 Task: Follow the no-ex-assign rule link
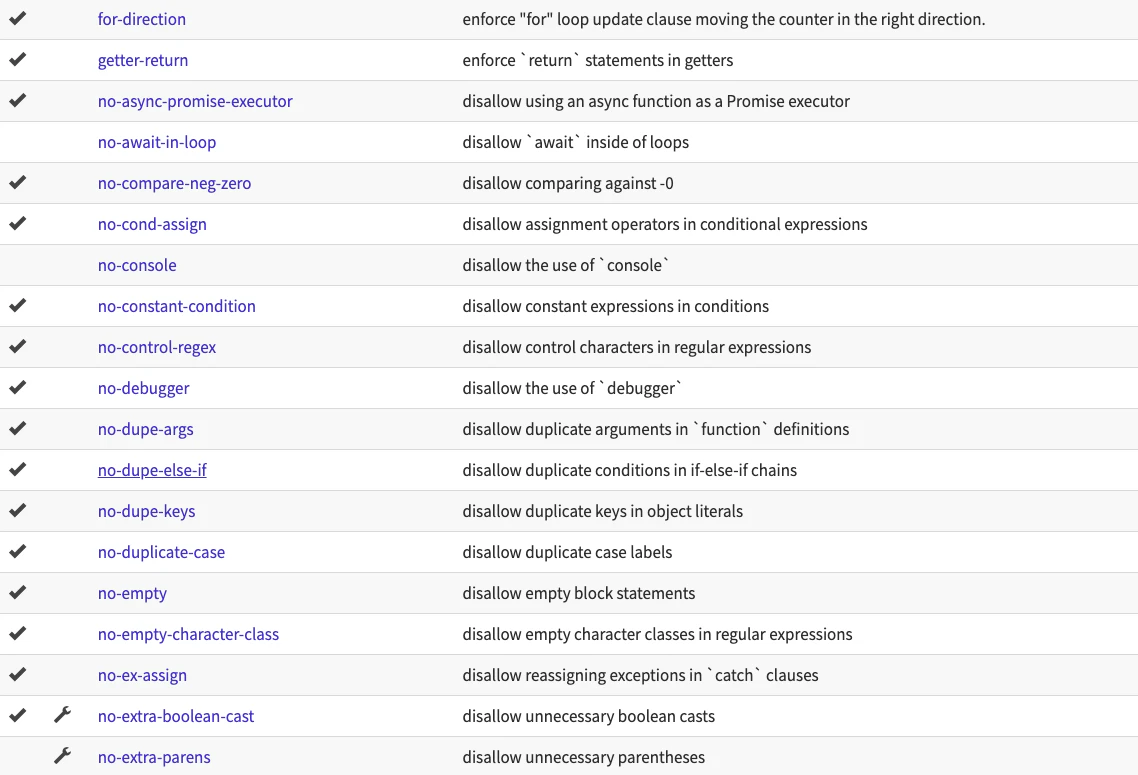(x=142, y=675)
